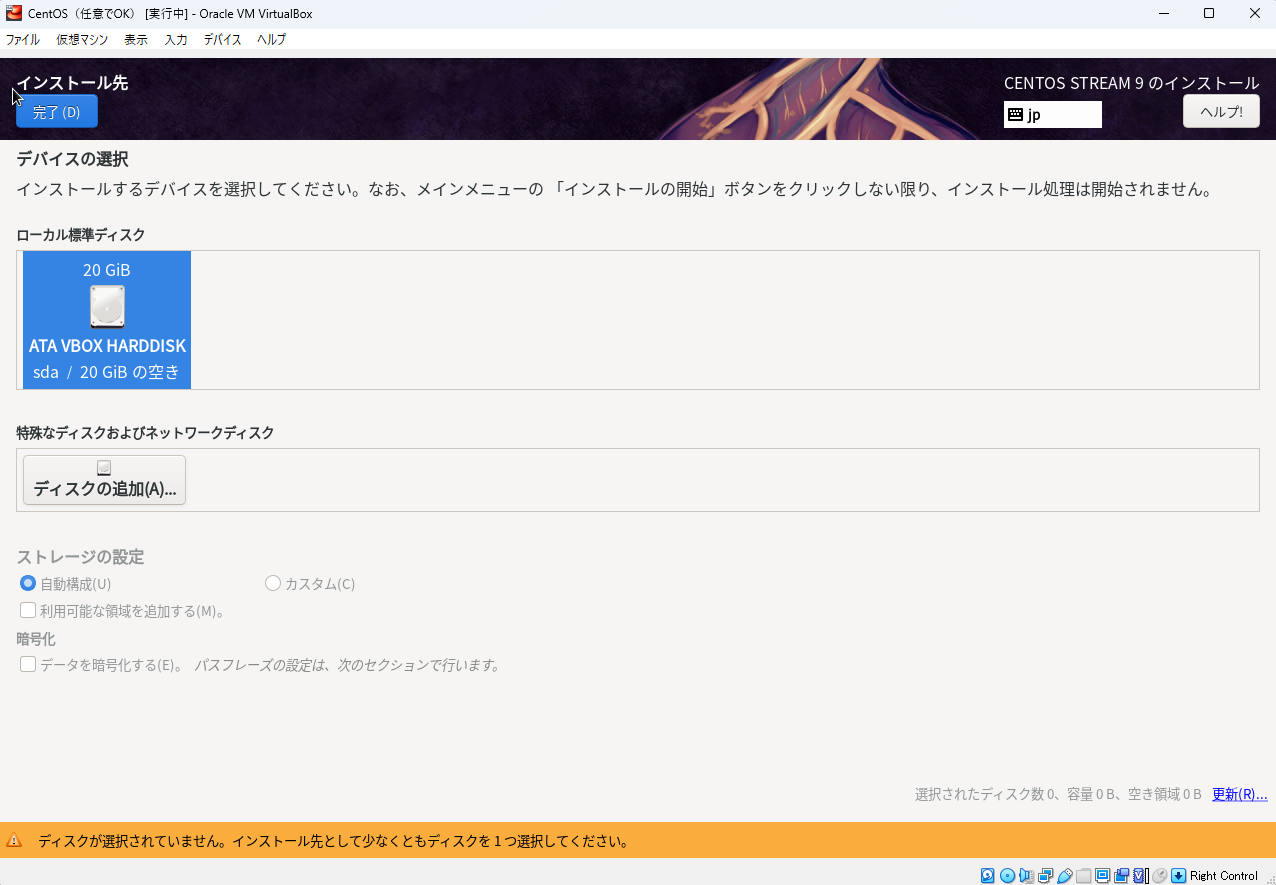Click the mouse integration status icon
Image resolution: width=1276 pixels, height=885 pixels.
1160,875
